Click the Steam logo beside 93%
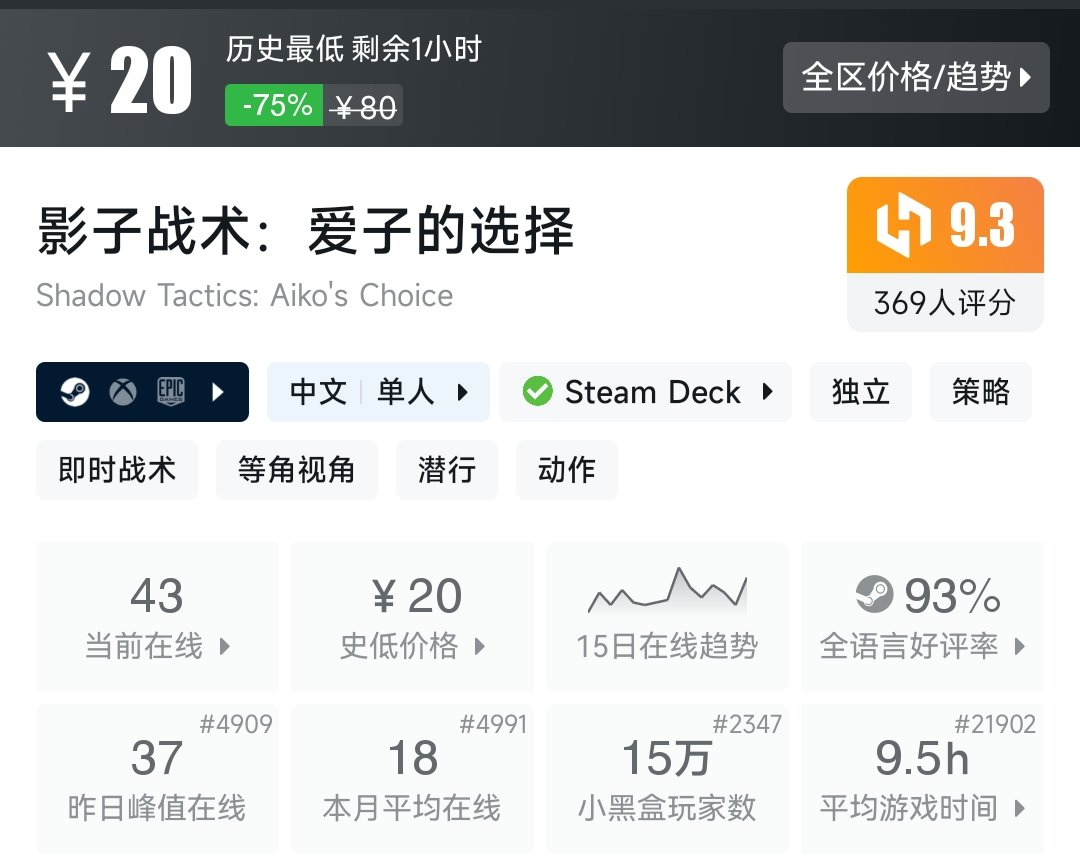Viewport: 1080px width, 864px height. click(x=874, y=594)
